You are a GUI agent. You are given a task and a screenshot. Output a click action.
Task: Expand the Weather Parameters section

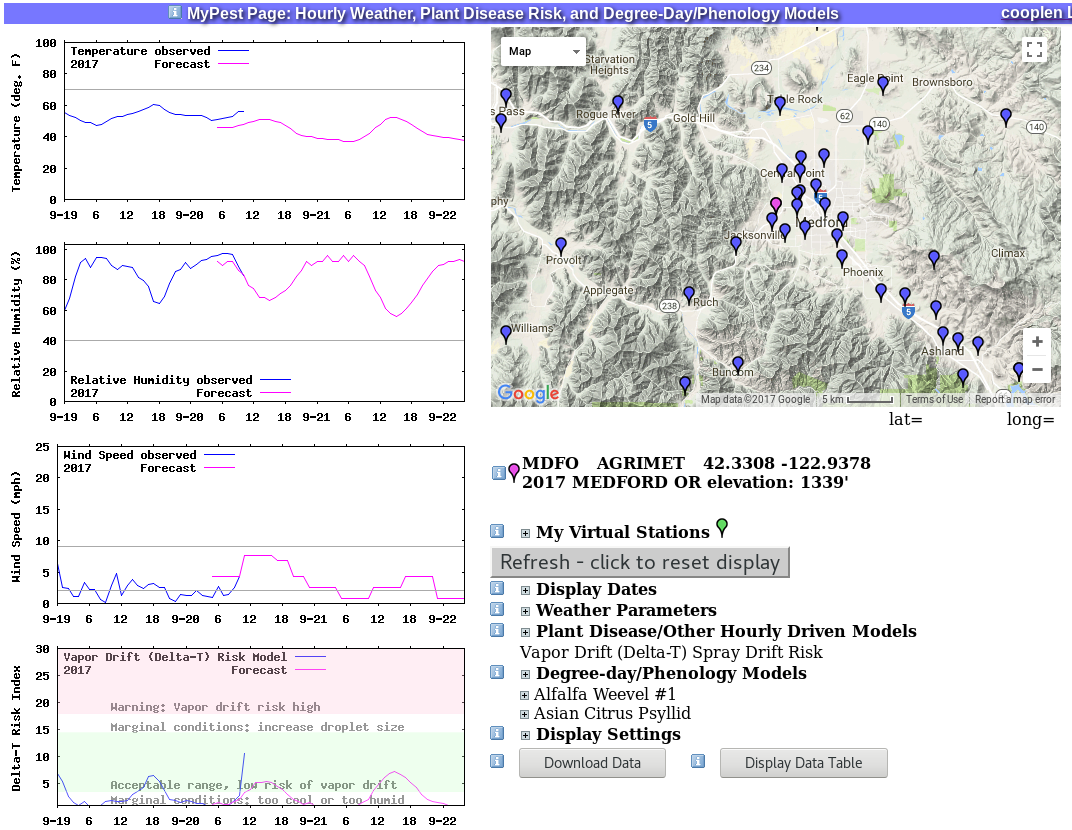click(525, 611)
